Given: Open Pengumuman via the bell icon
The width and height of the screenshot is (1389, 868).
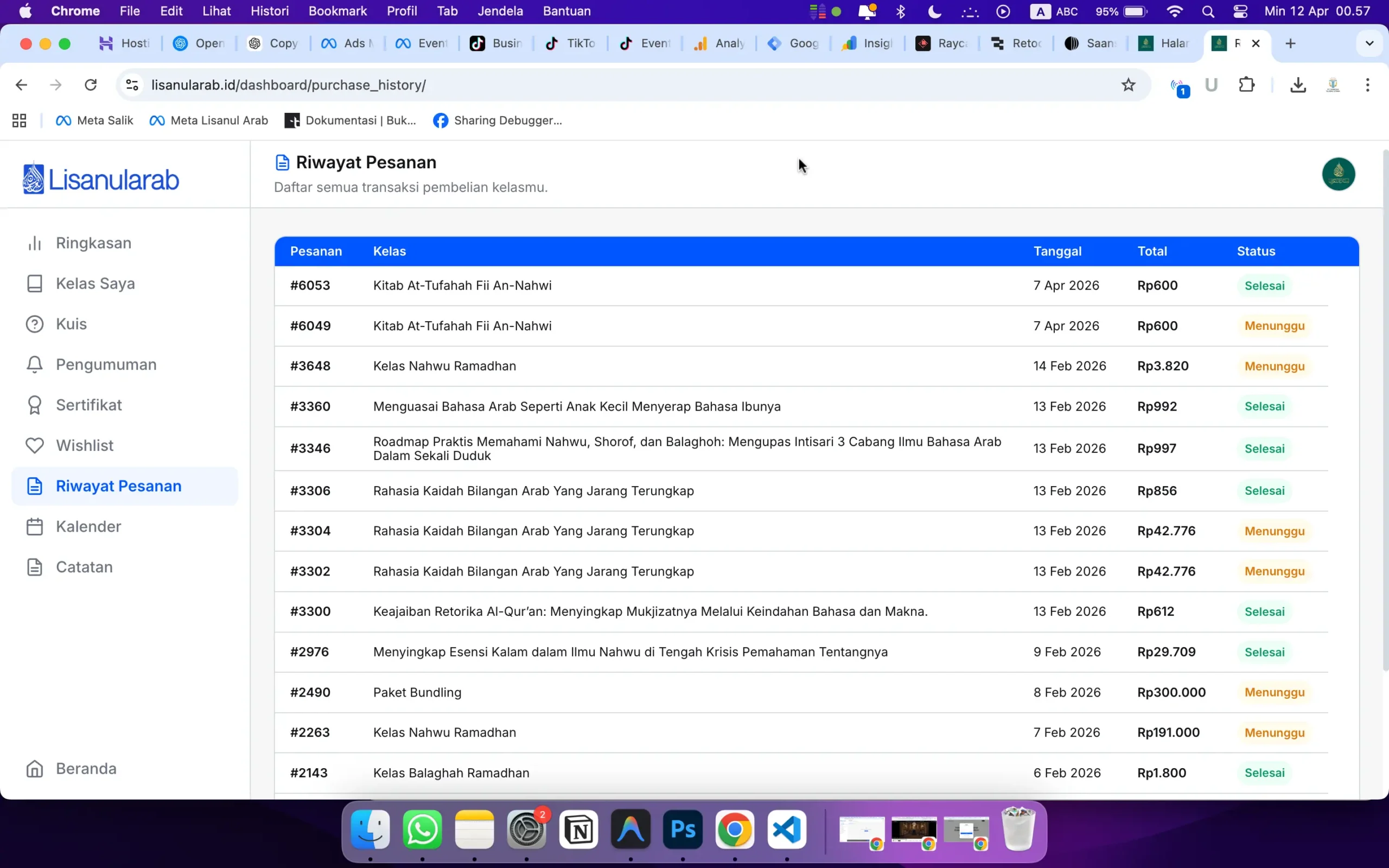Looking at the screenshot, I should (34, 365).
